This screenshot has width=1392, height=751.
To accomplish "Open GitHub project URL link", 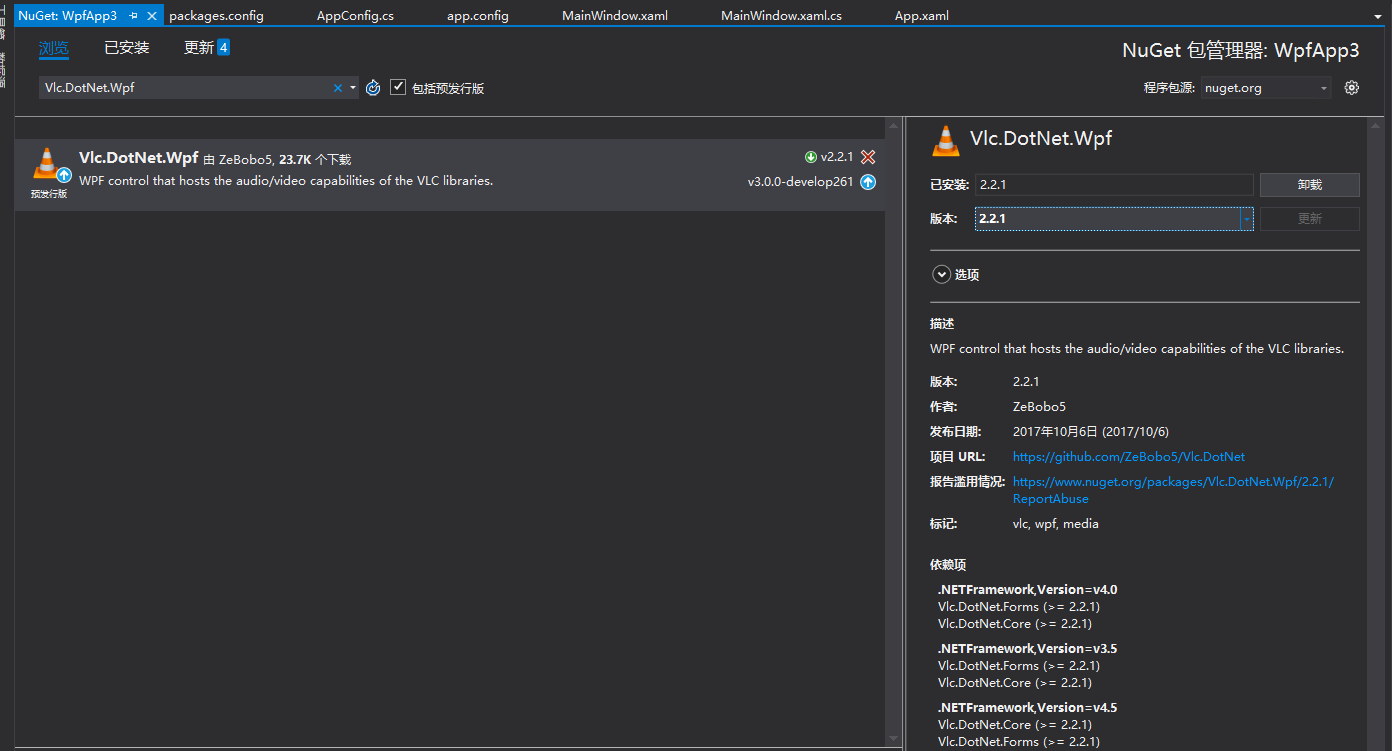I will tap(1129, 457).
